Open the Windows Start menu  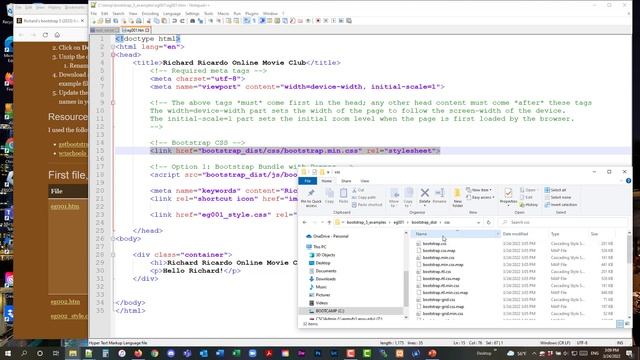pyautogui.click(x=7, y=353)
